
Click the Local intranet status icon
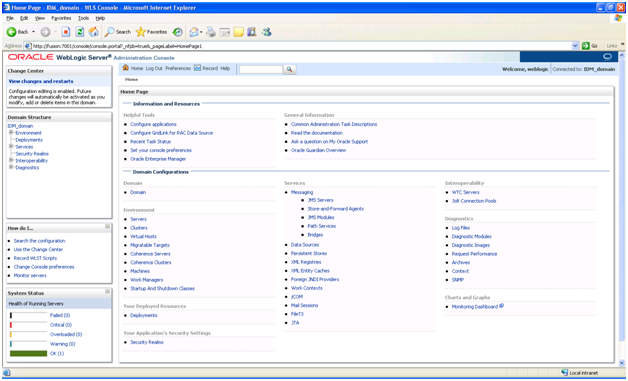click(565, 373)
